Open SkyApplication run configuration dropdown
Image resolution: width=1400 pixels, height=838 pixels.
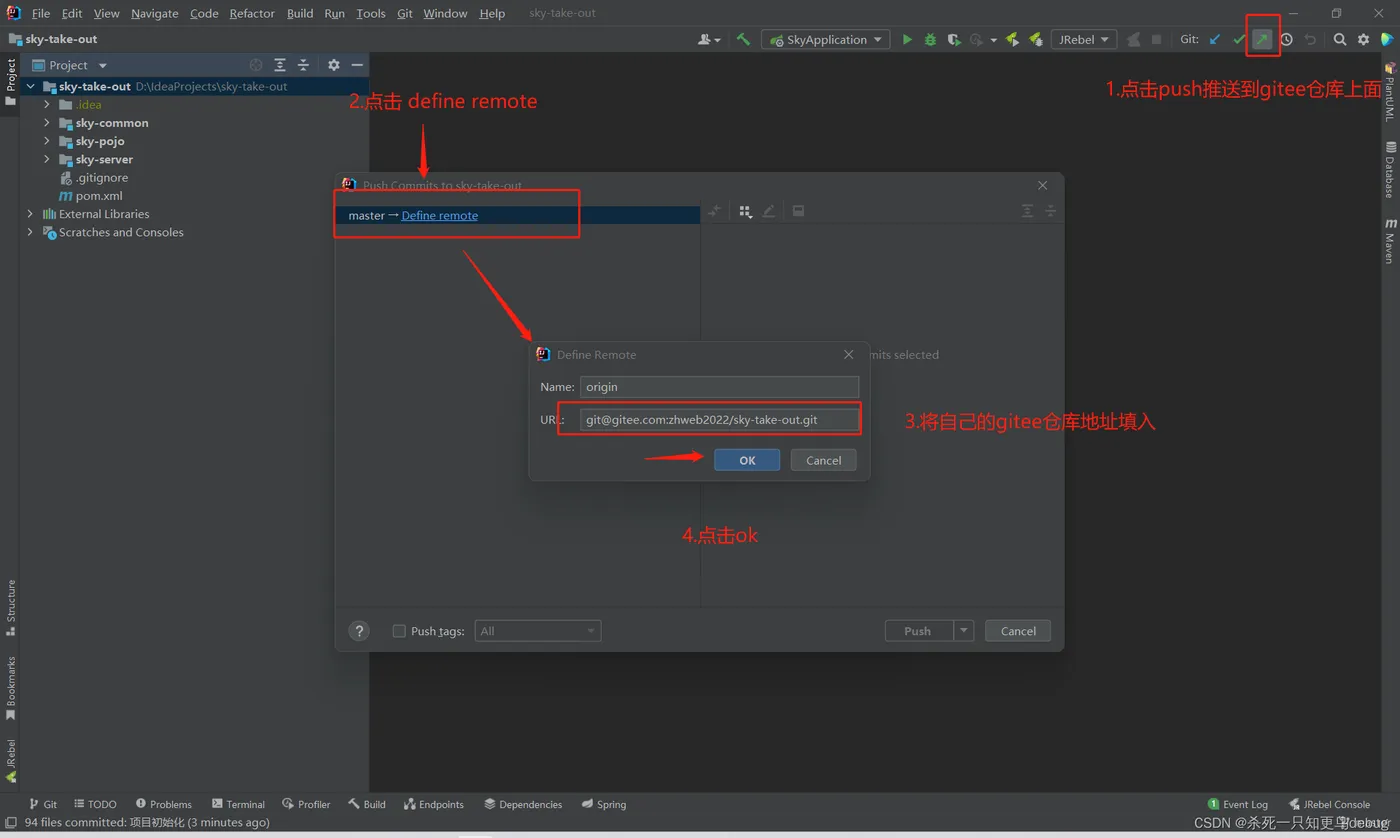coord(826,40)
